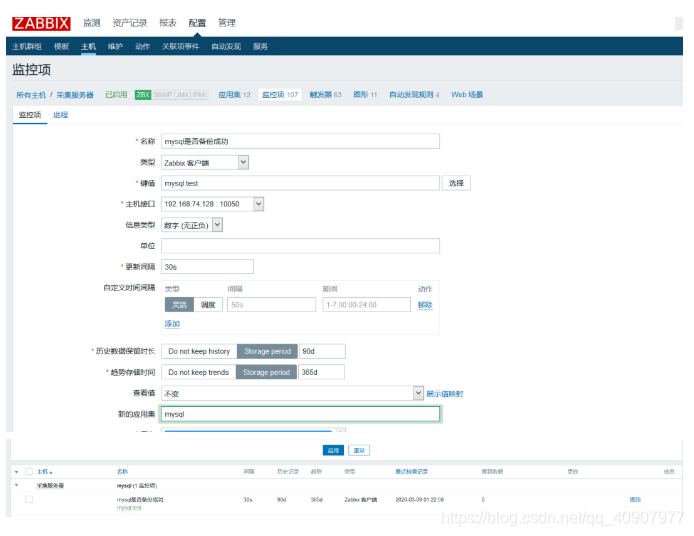
Task: Go to 自动发现 submenu
Action: (226, 46)
